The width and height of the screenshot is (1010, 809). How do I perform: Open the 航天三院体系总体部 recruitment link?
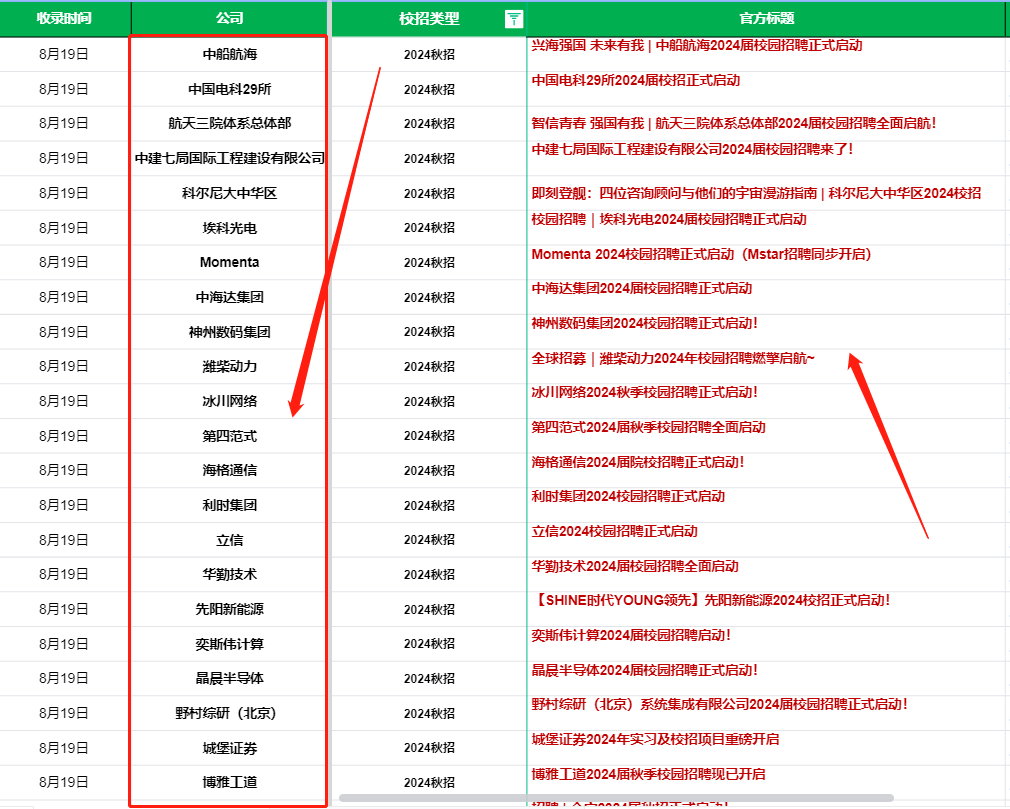click(734, 123)
